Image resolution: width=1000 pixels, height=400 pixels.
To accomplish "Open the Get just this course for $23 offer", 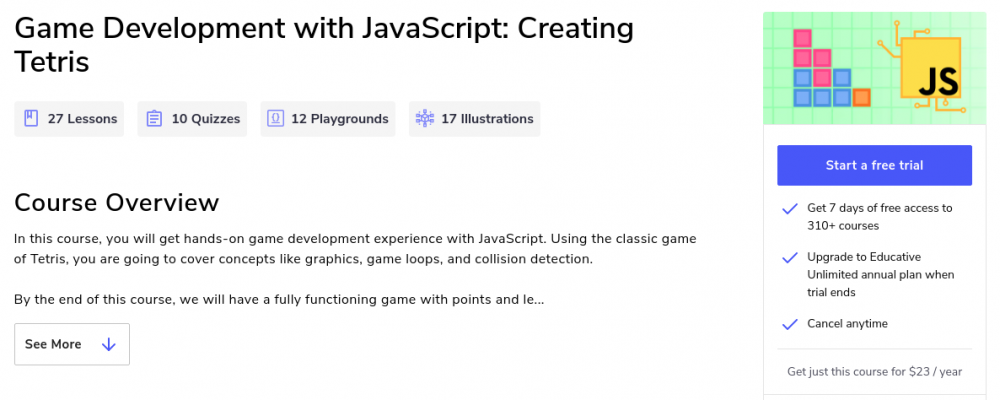I will tap(874, 372).
